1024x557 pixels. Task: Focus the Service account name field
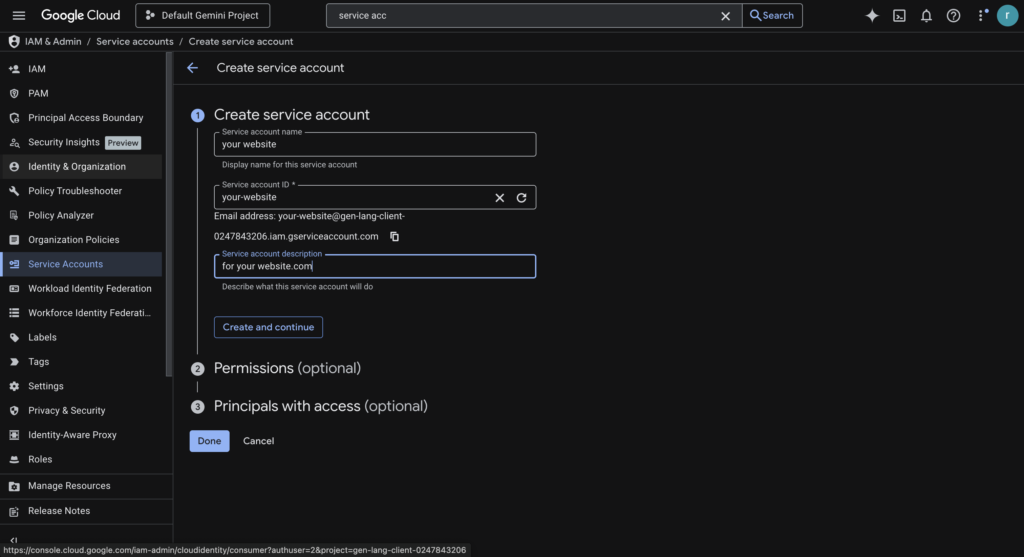[x=375, y=145]
